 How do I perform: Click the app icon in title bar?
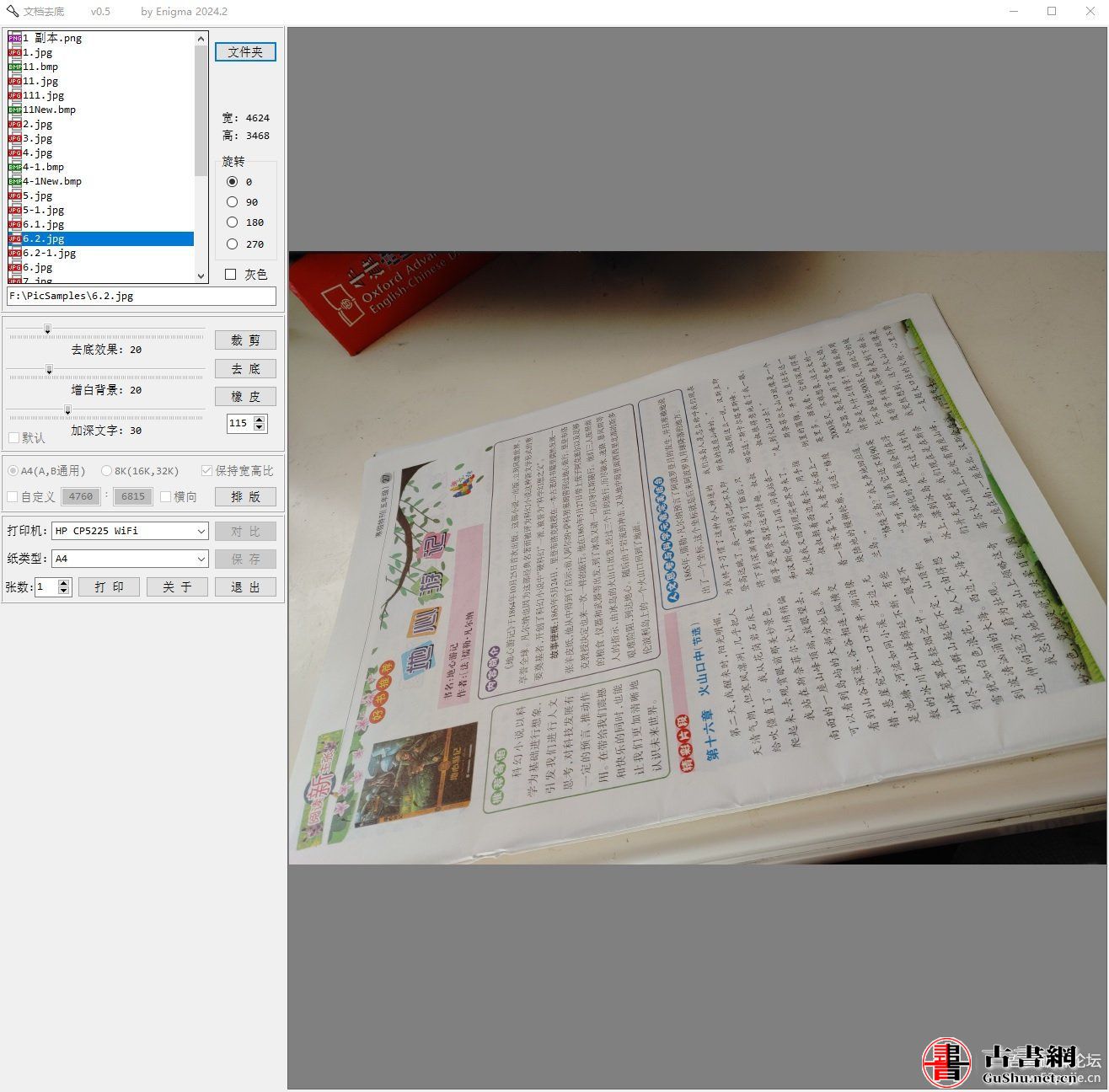pyautogui.click(x=13, y=12)
